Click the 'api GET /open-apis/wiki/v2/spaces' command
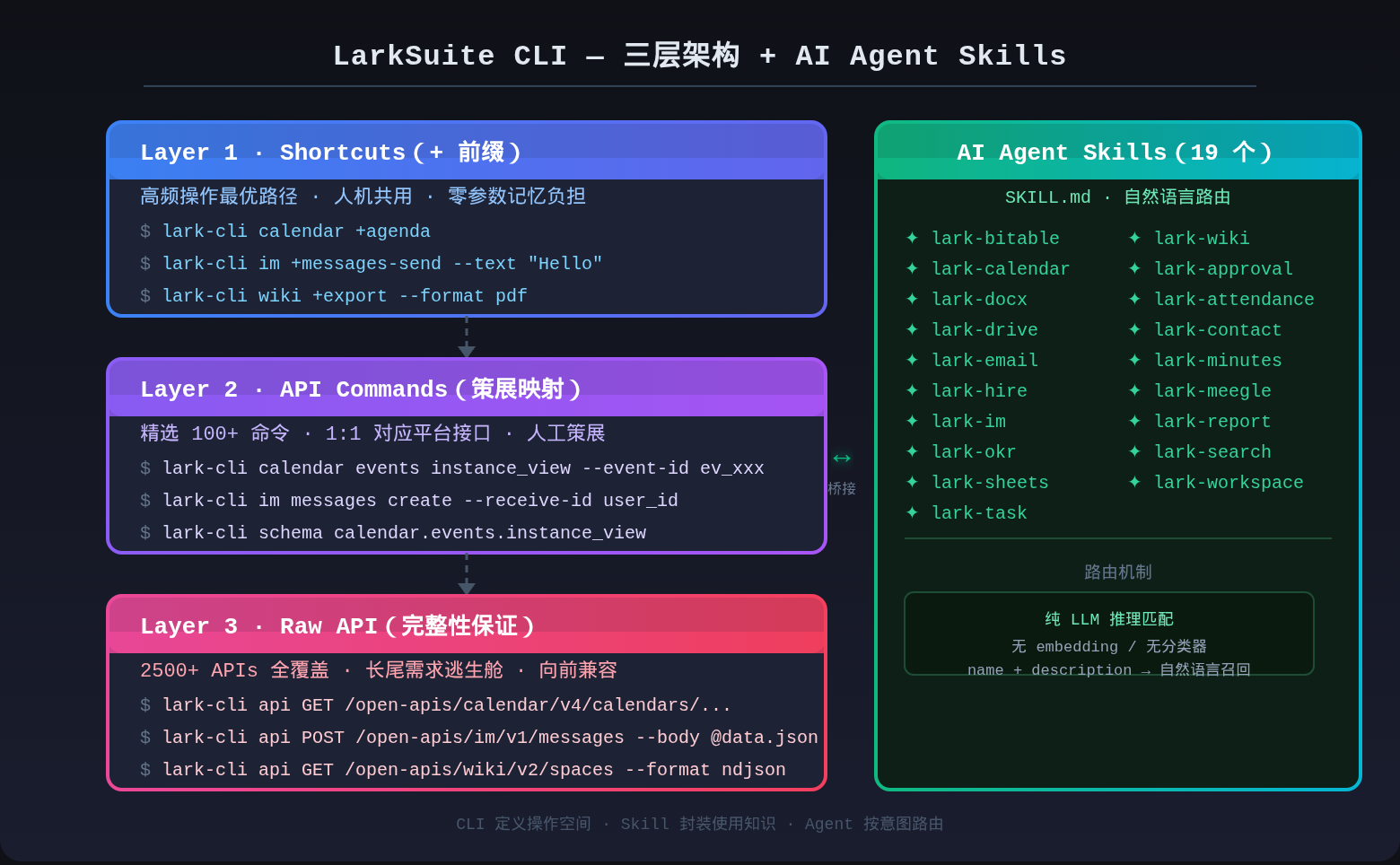1400x865 pixels. pyautogui.click(x=463, y=770)
